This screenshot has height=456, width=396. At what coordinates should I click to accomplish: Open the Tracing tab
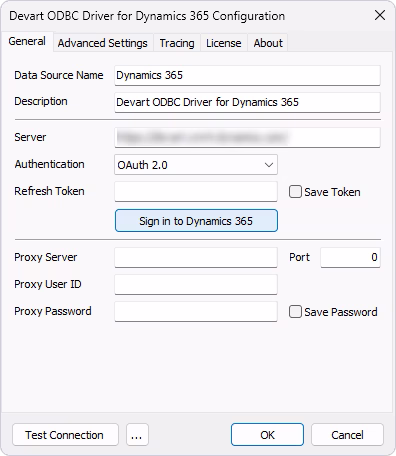tap(177, 43)
